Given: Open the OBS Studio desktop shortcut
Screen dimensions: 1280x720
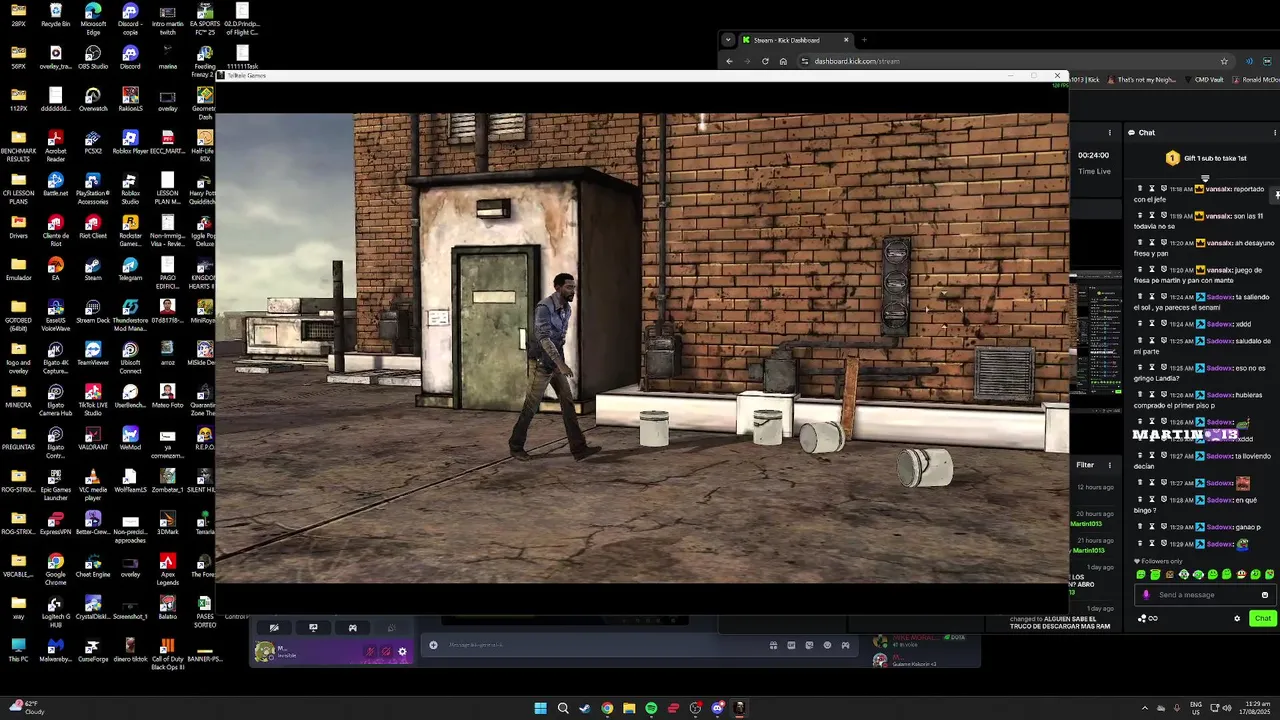Looking at the screenshot, I should [93, 57].
